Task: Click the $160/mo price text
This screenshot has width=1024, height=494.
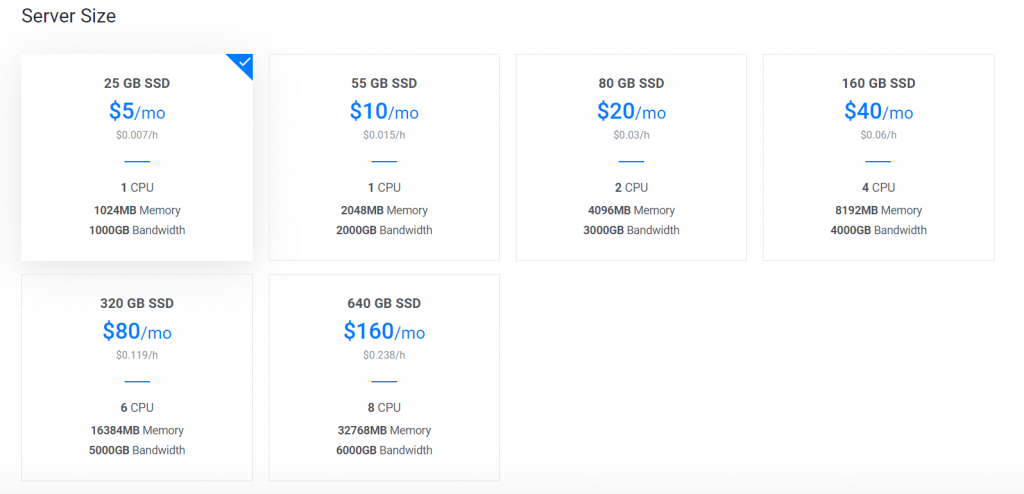Action: click(x=384, y=332)
